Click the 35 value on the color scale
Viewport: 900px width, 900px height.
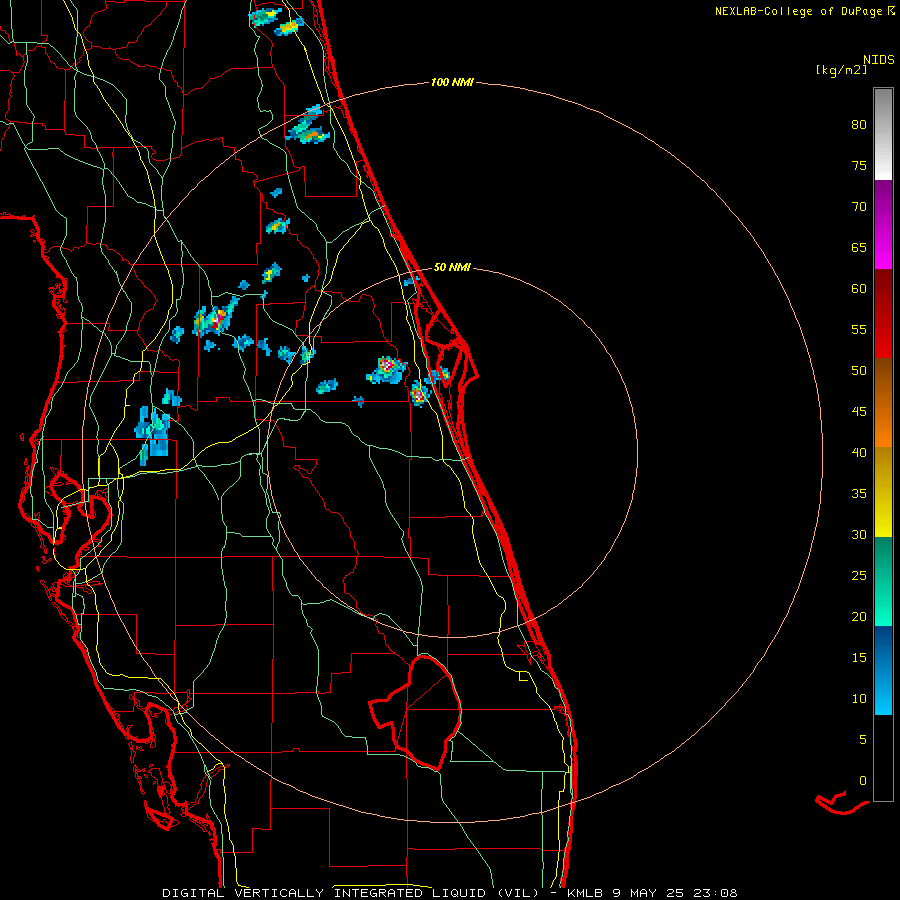click(x=859, y=494)
